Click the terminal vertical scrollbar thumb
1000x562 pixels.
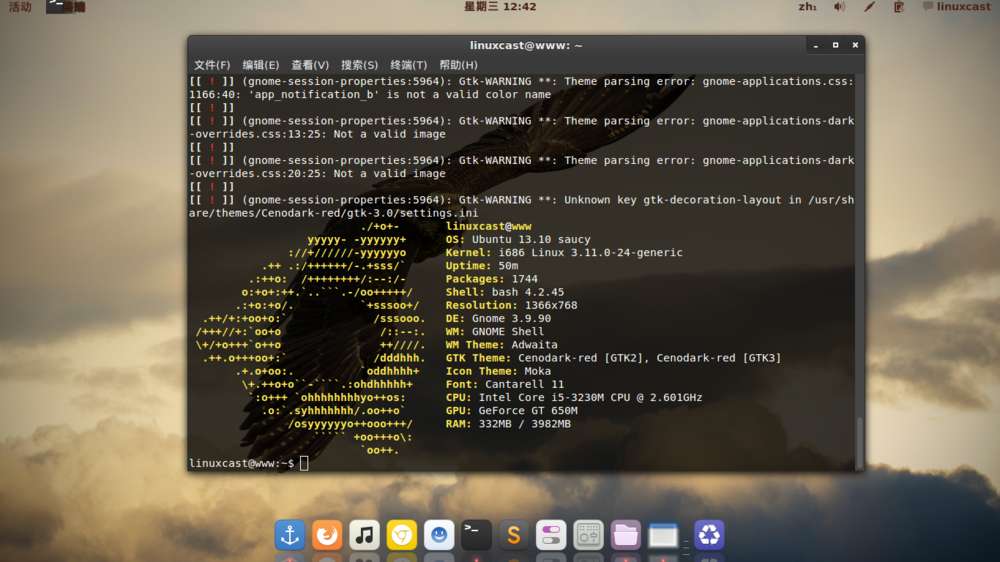pos(860,443)
